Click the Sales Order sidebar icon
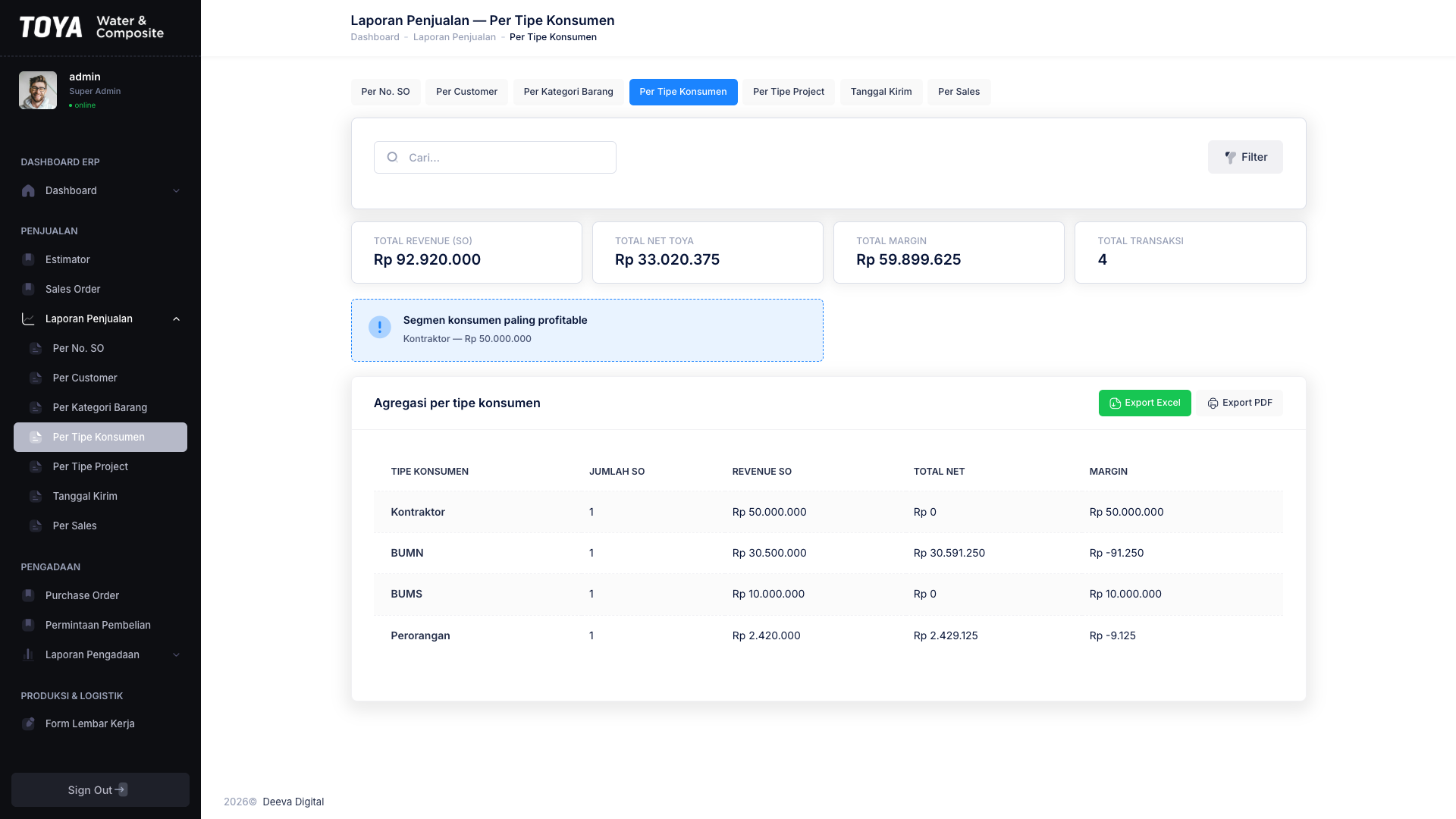Image resolution: width=1456 pixels, height=819 pixels. 28,289
